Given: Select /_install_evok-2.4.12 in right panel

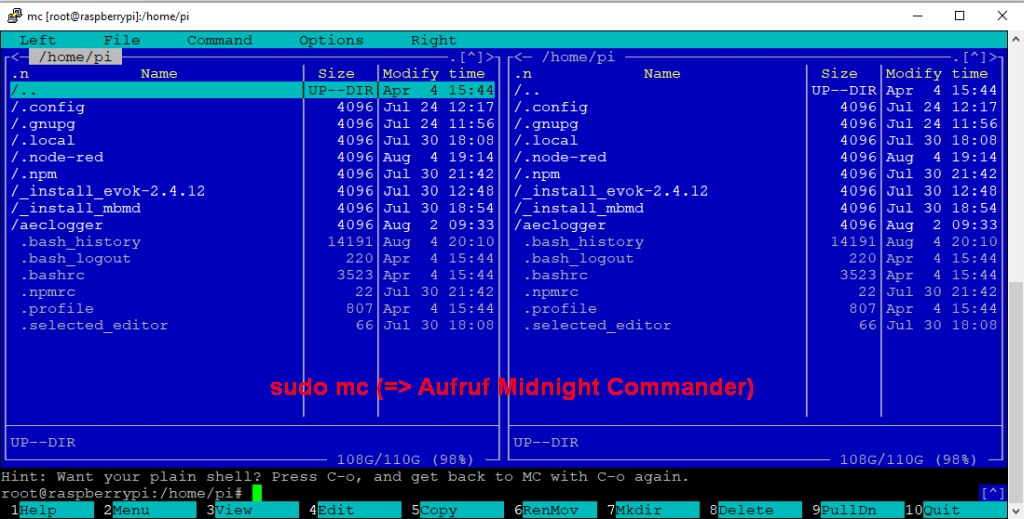Looking at the screenshot, I should [756, 191].
